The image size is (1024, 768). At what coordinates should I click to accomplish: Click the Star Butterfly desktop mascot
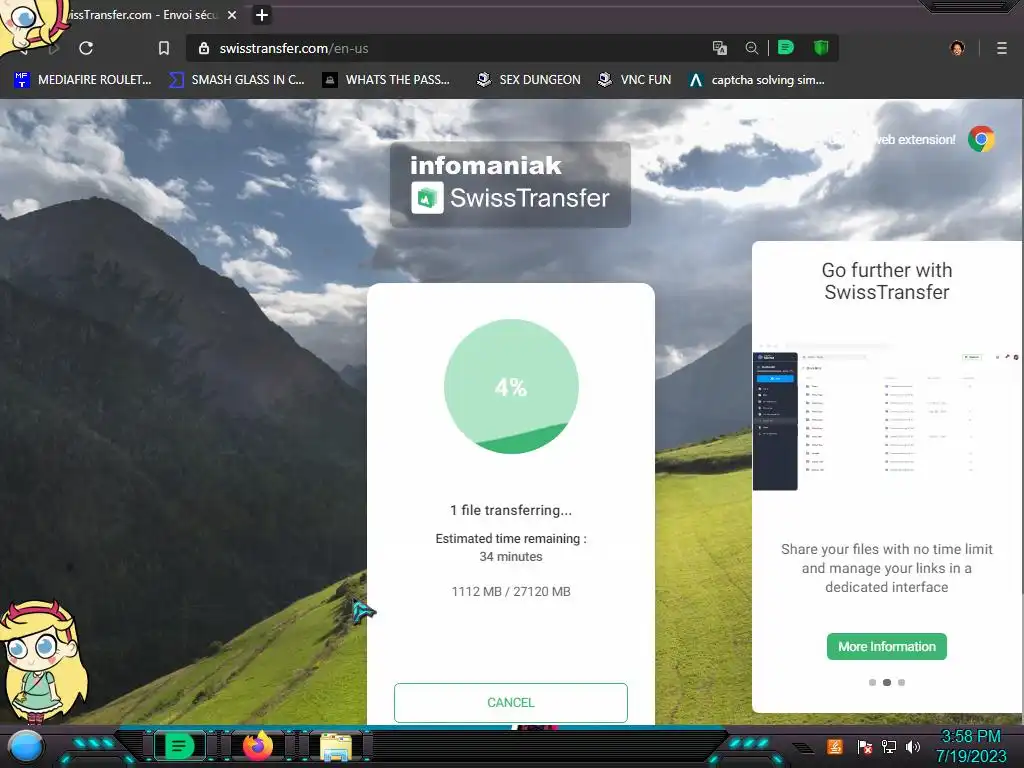44,661
